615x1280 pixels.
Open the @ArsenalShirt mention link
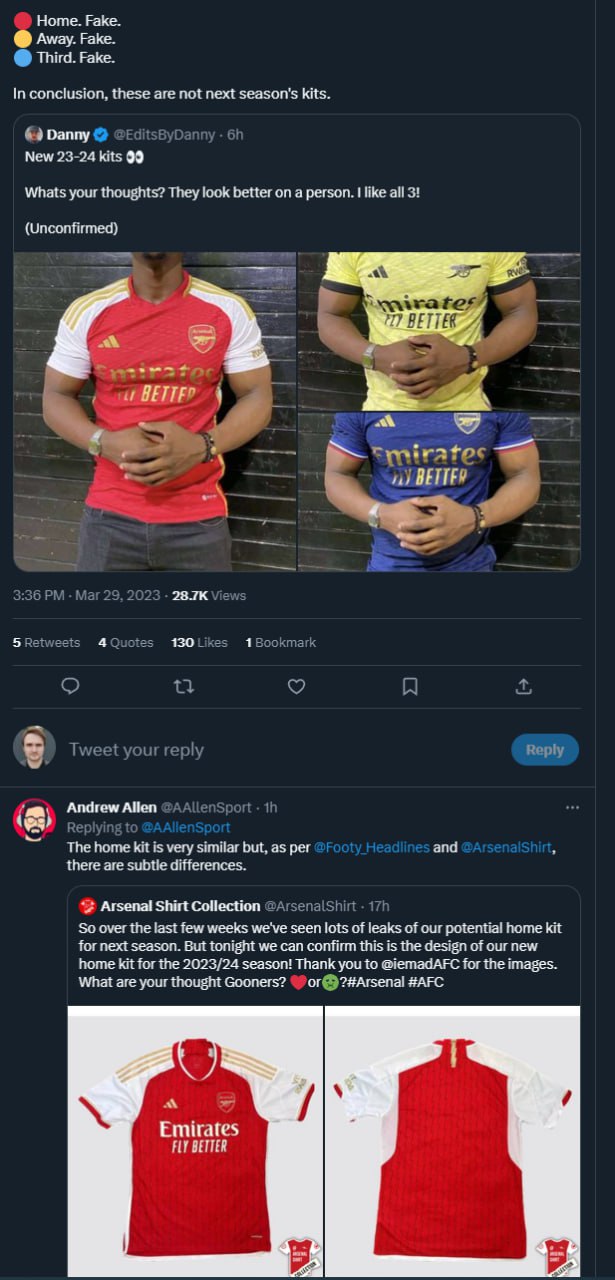tap(506, 847)
